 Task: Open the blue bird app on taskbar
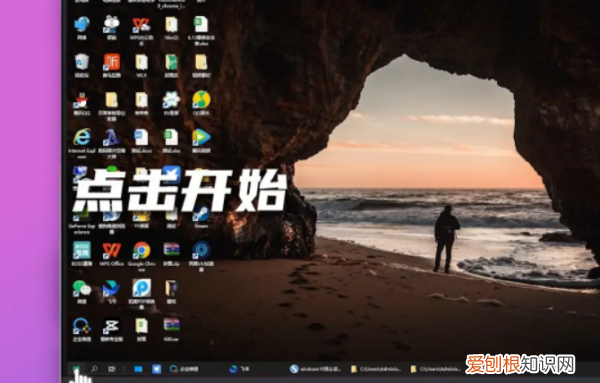point(157,369)
